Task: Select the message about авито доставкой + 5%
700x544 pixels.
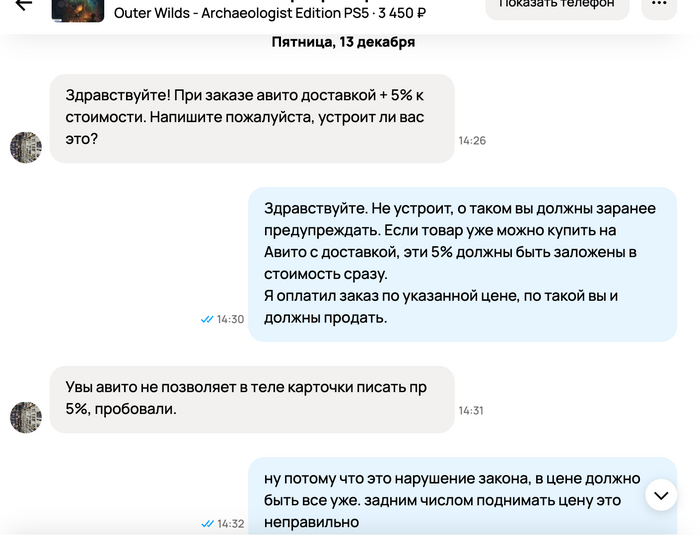Action: coord(252,118)
